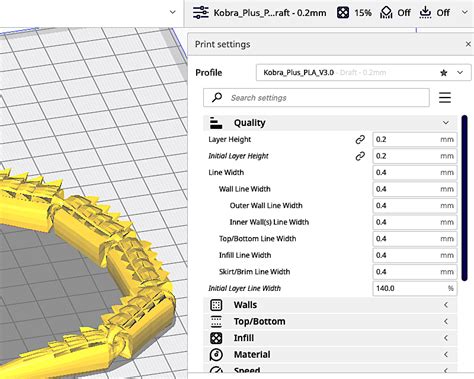Expand the Material settings category
Image resolution: width=474 pixels, height=379 pixels.
click(x=330, y=354)
